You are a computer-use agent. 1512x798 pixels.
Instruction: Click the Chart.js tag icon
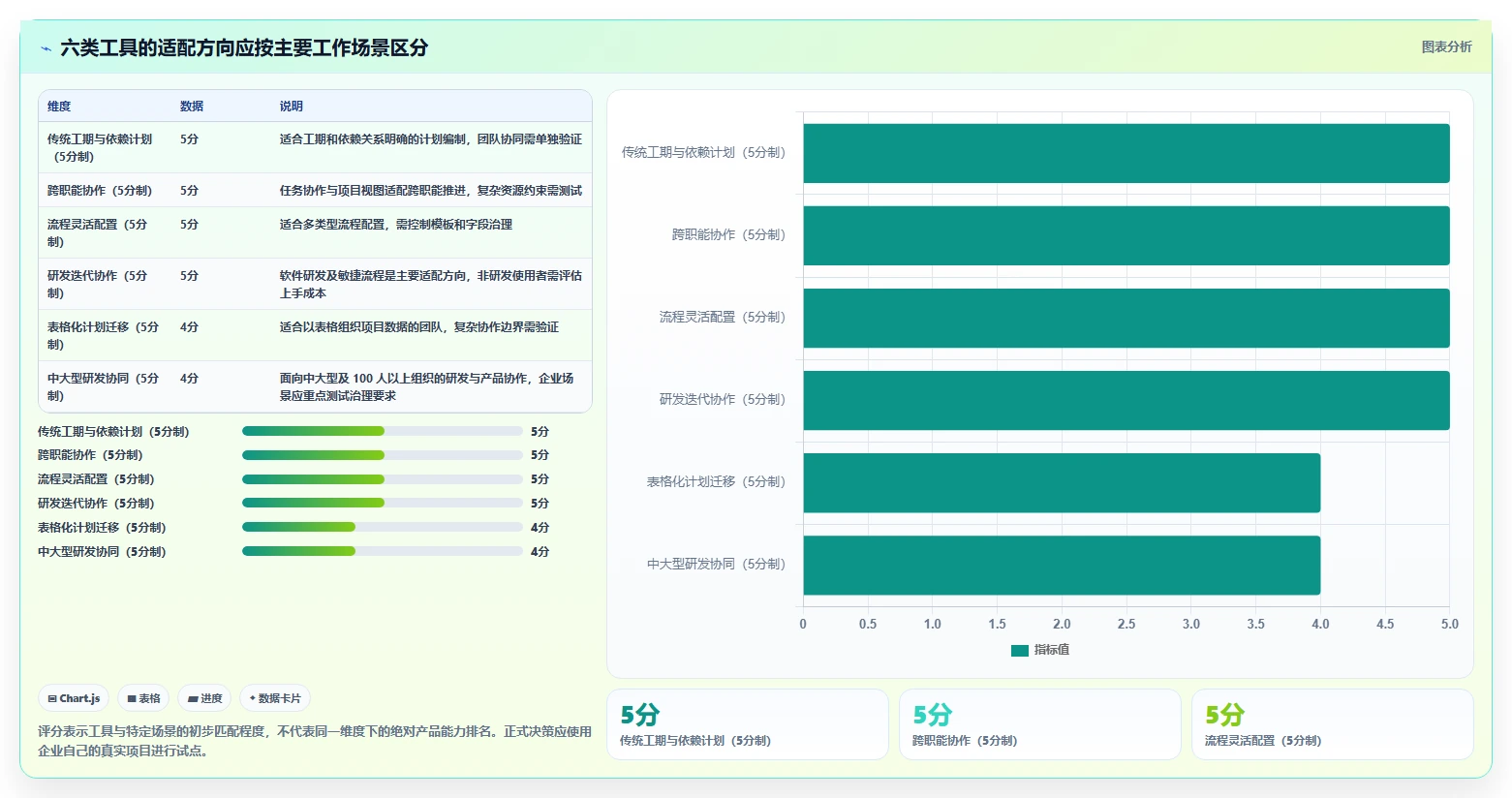click(x=52, y=698)
